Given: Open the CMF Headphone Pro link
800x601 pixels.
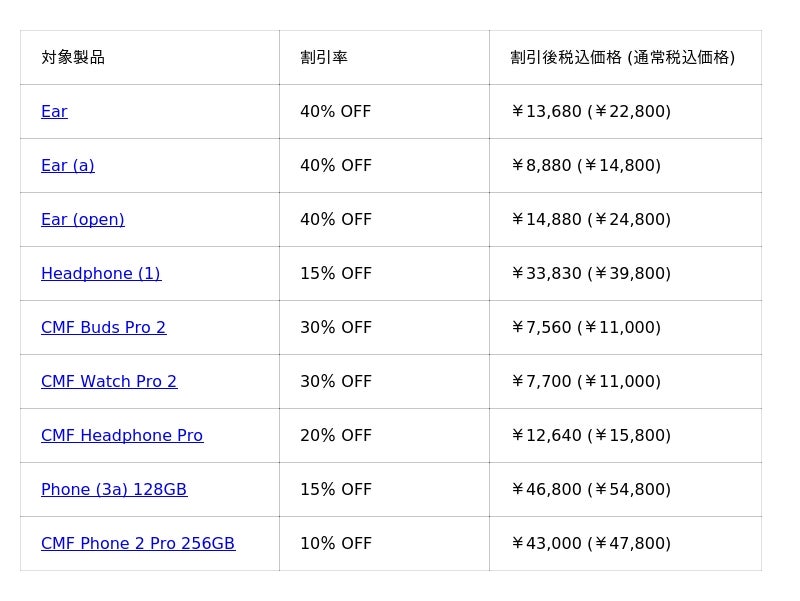Looking at the screenshot, I should [121, 436].
